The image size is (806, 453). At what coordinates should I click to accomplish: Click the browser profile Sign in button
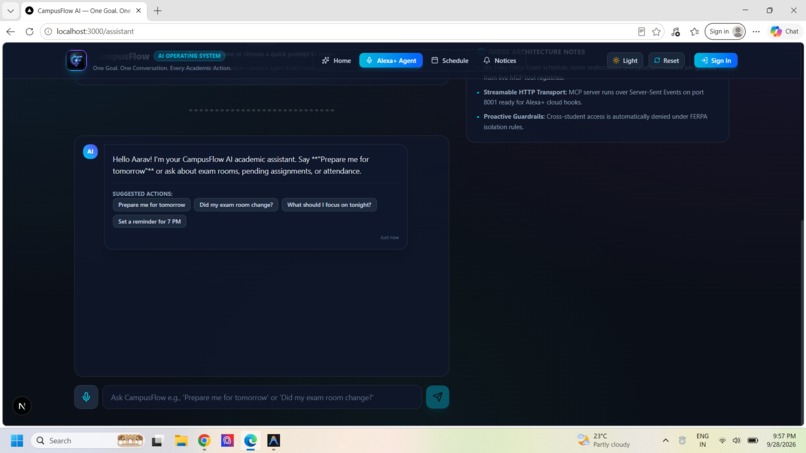(725, 31)
